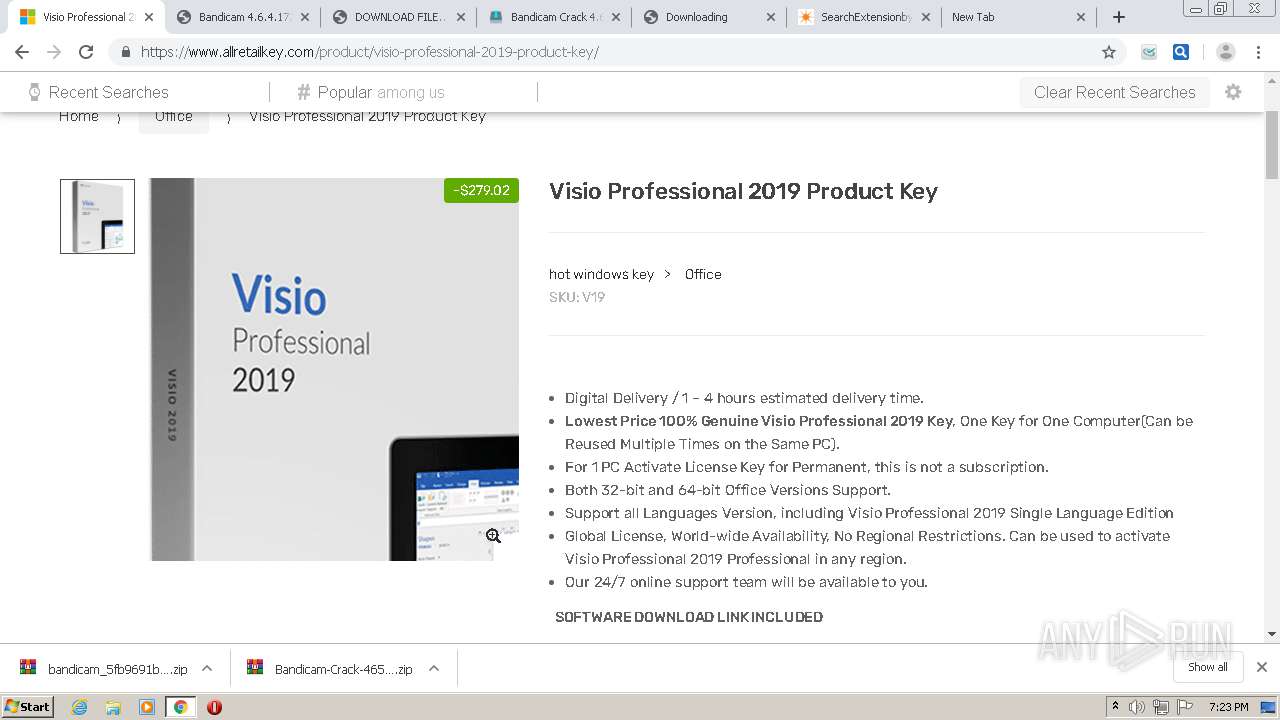Zoom the product image with magnifier icon
Screen dimensions: 1280x720
pyautogui.click(x=493, y=536)
